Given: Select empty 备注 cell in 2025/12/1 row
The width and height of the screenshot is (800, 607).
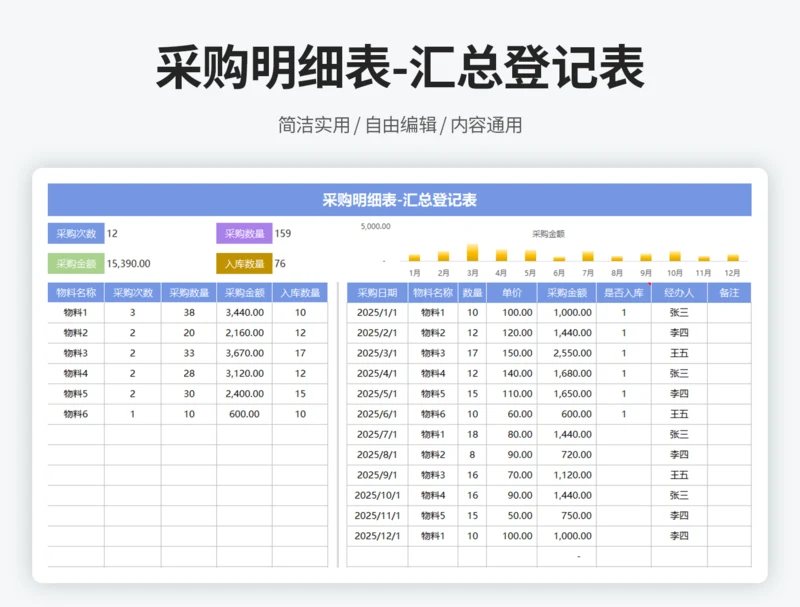Looking at the screenshot, I should point(729,536).
